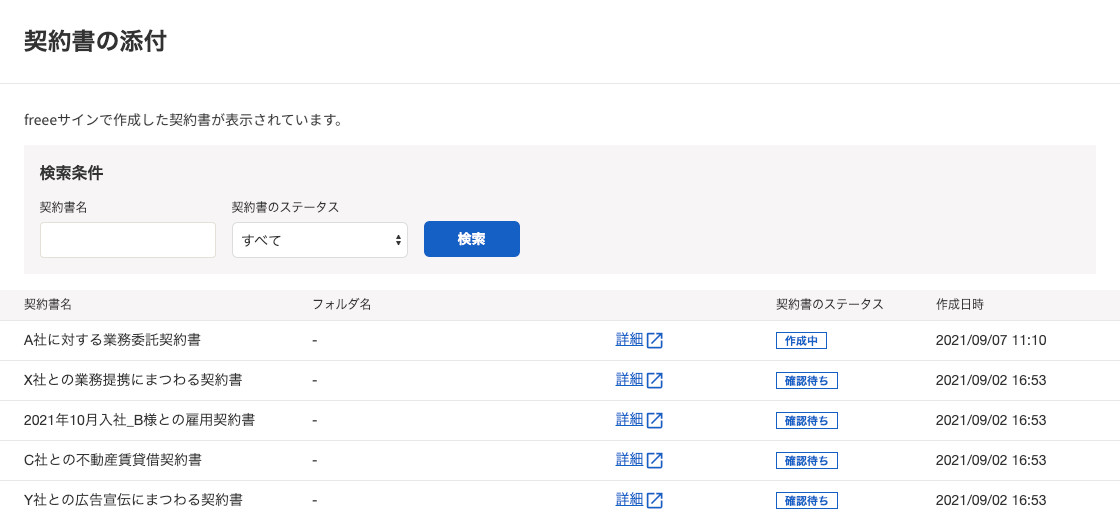Open 詳細 link for Y社との広告宣伝にまつわる契約書
1120x520 pixels.
(629, 499)
